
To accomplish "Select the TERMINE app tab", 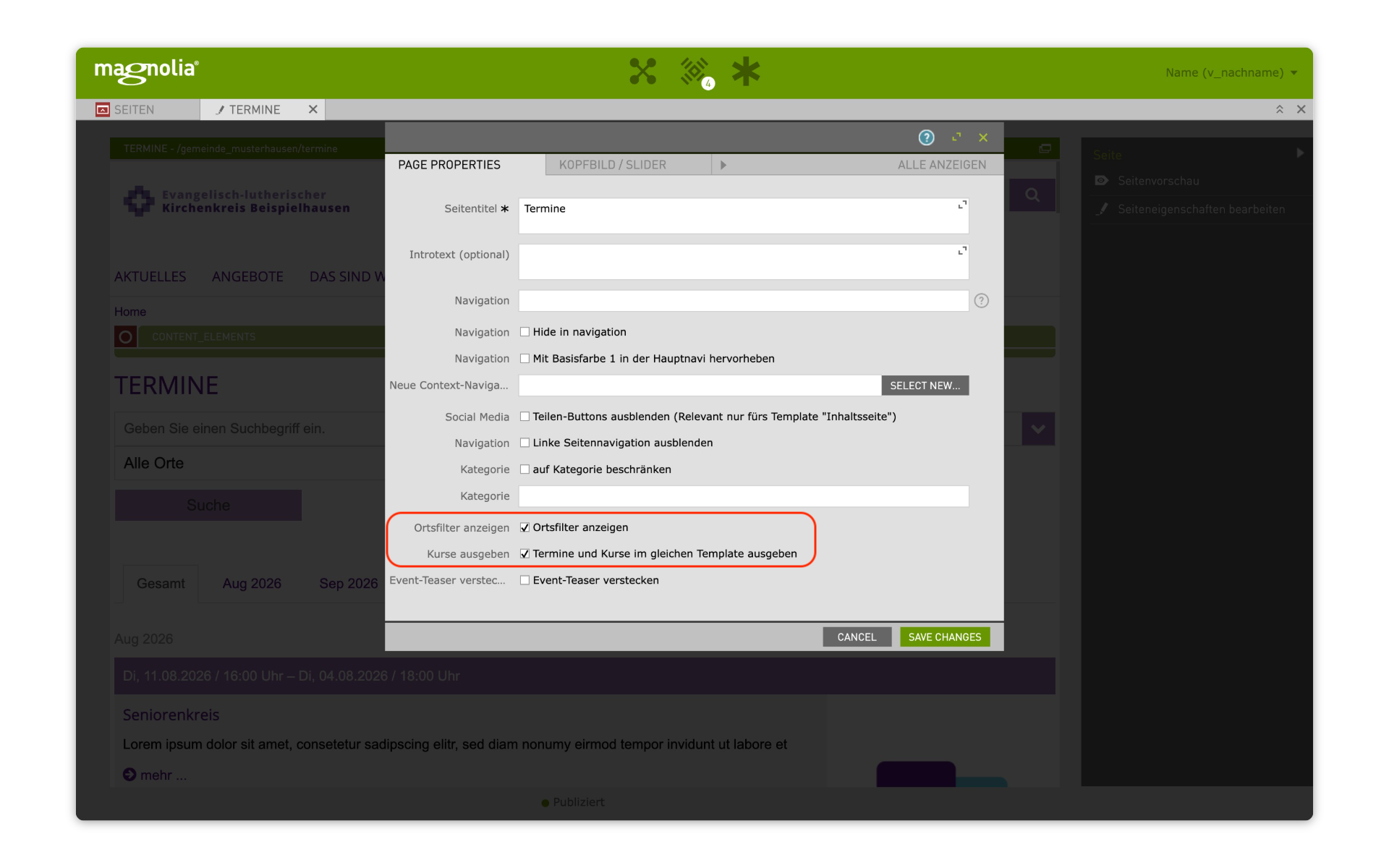I will coord(262,110).
